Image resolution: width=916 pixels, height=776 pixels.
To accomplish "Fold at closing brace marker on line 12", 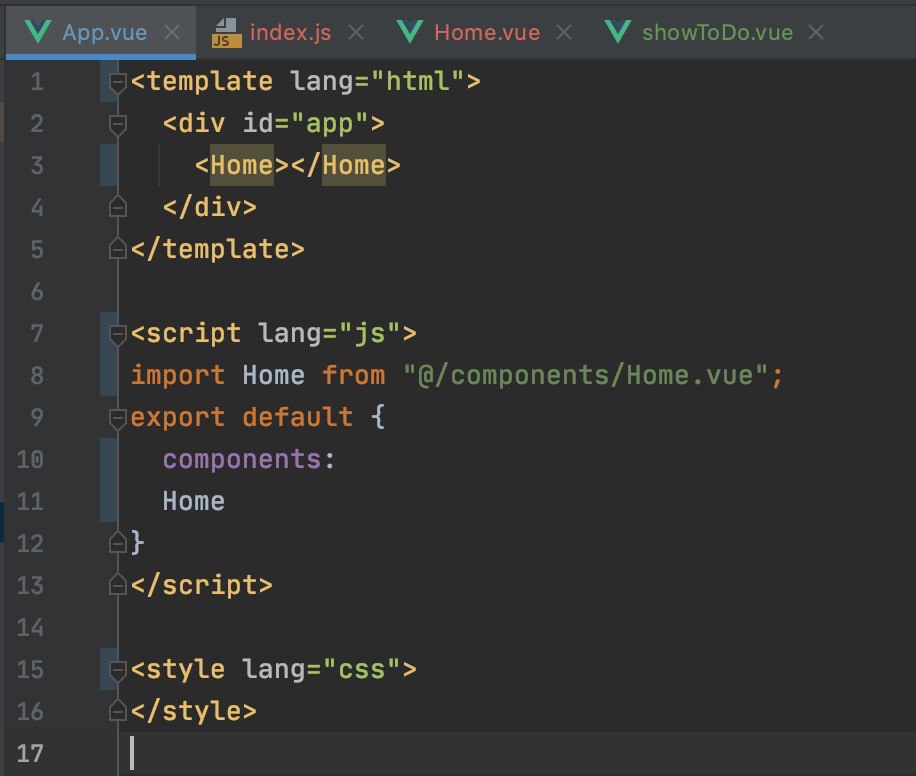I will point(118,543).
